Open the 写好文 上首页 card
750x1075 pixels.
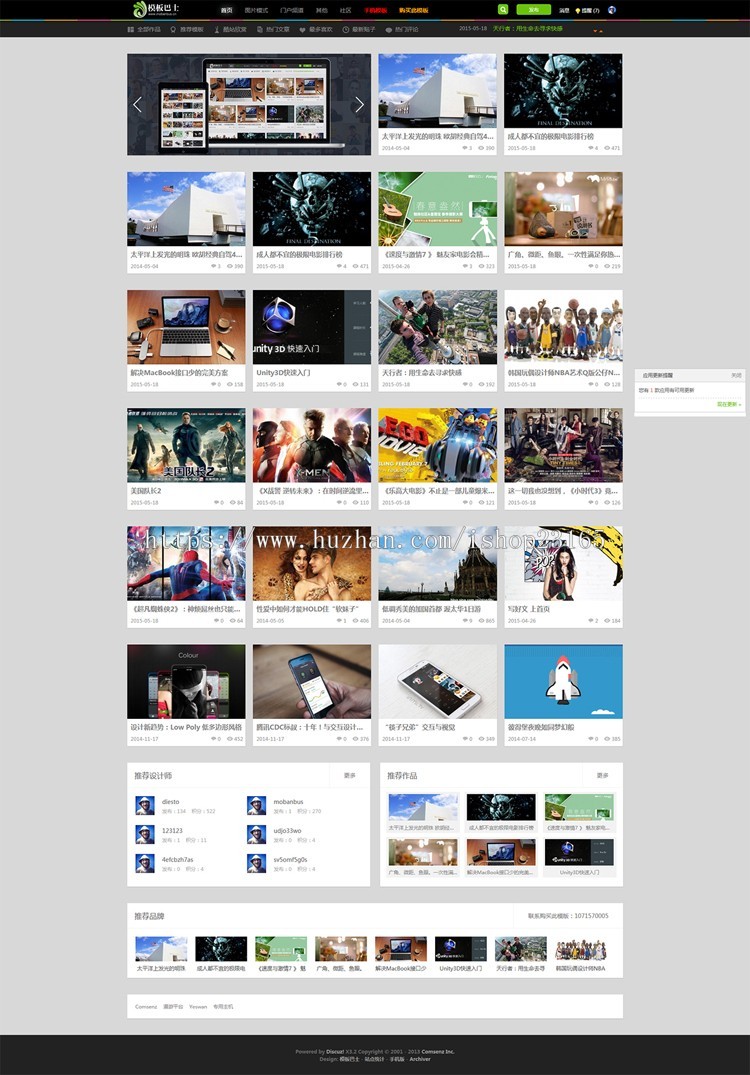coord(564,577)
